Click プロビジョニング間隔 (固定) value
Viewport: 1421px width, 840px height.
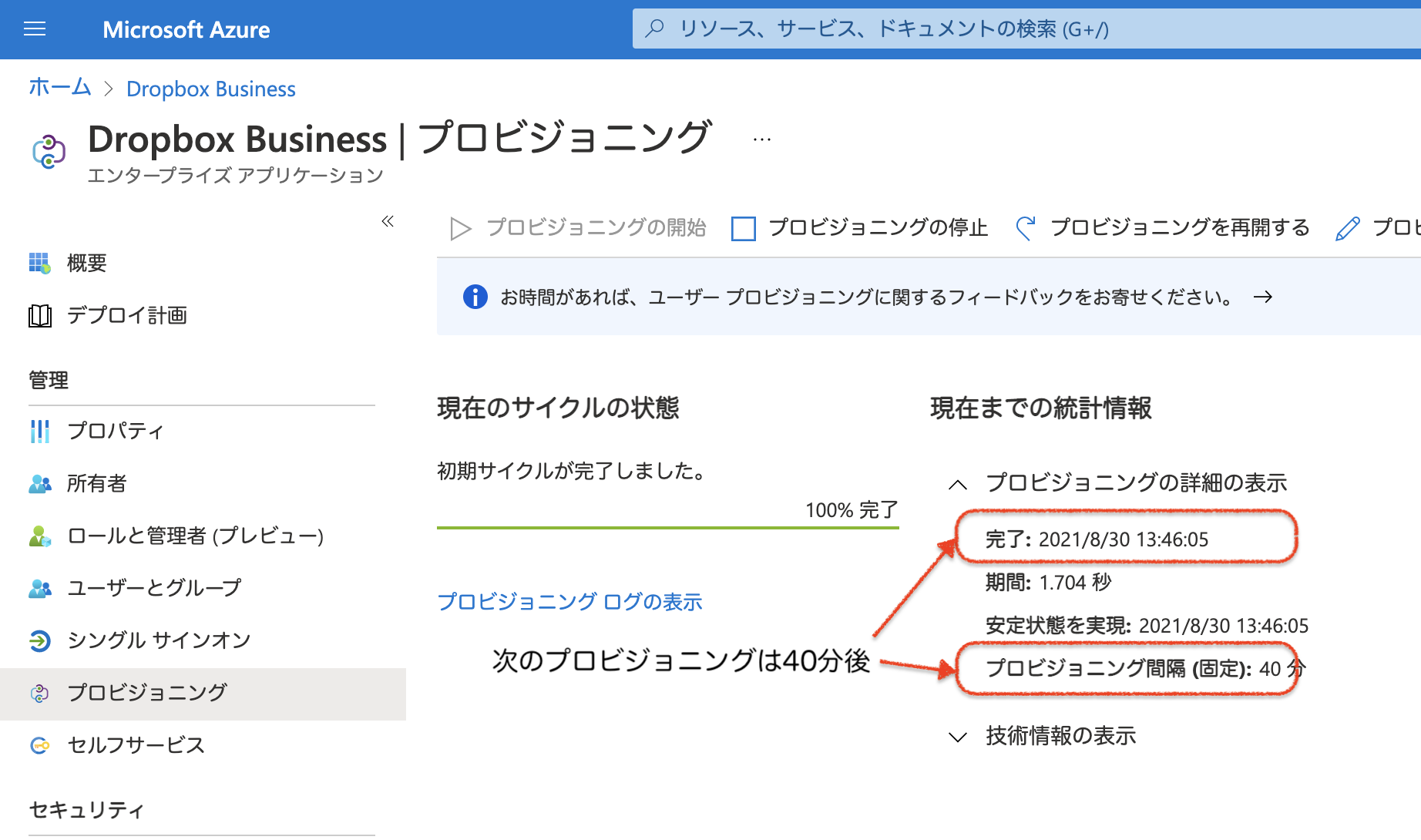[1146, 668]
